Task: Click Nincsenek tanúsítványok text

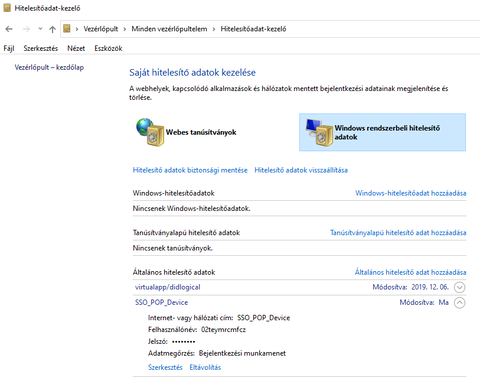Action: [172, 248]
